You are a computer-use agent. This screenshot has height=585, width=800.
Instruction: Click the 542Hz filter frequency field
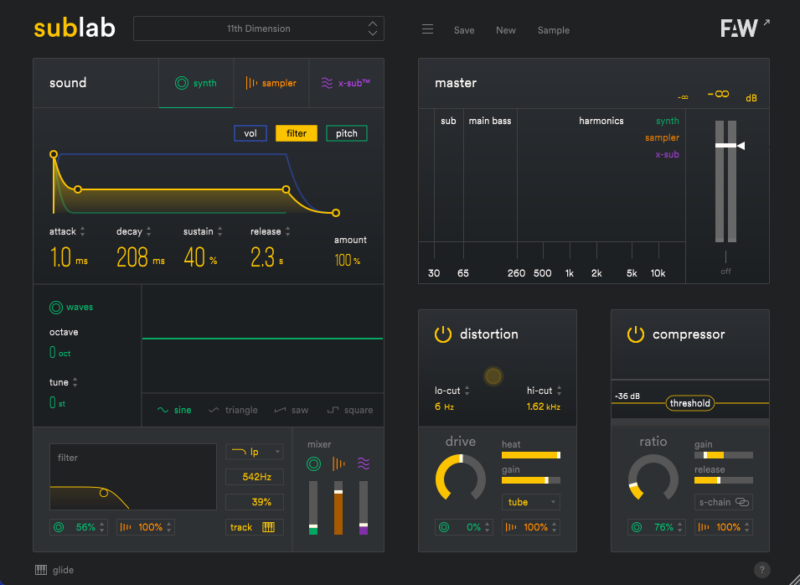[254, 477]
